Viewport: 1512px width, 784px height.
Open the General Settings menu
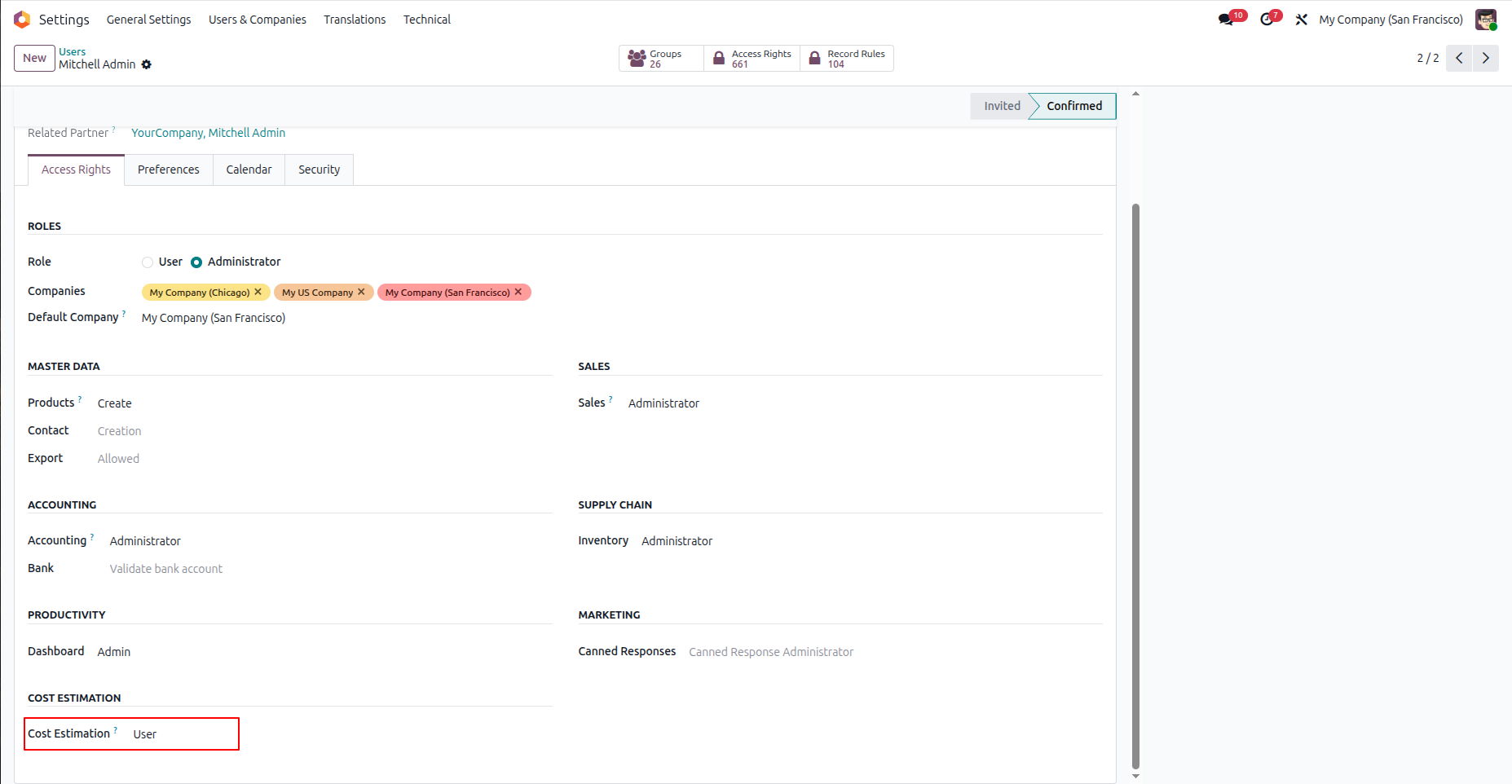(148, 20)
